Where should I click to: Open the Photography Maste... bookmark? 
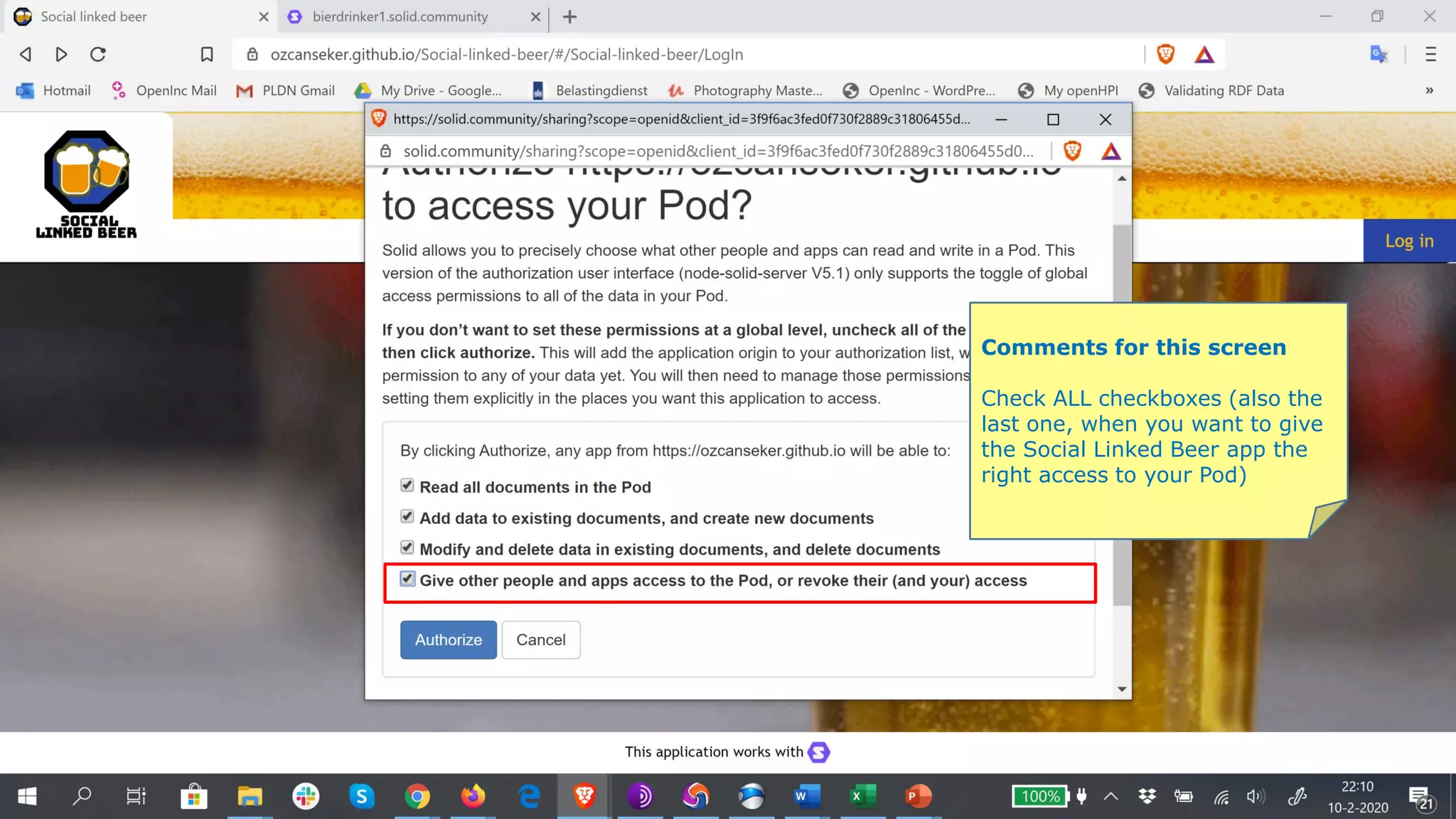(x=745, y=90)
